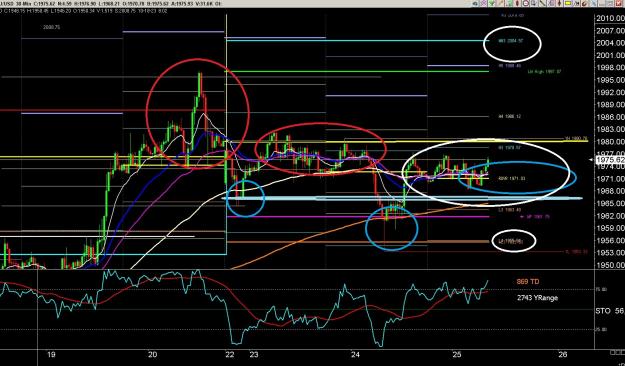Click date label 26 on the time axis
This screenshot has height=366, width=625.
coord(563,354)
